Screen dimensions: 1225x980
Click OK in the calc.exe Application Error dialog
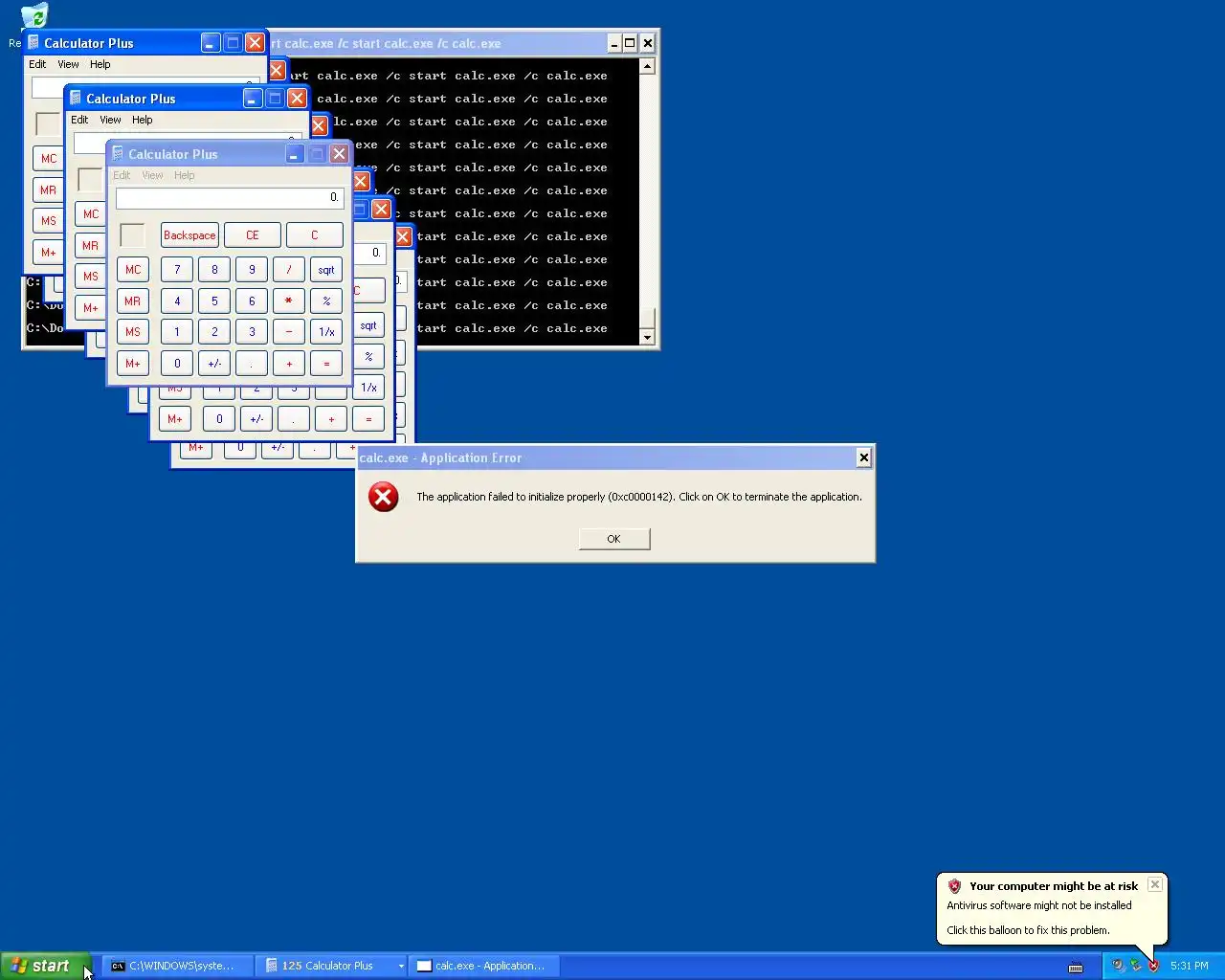tap(614, 539)
